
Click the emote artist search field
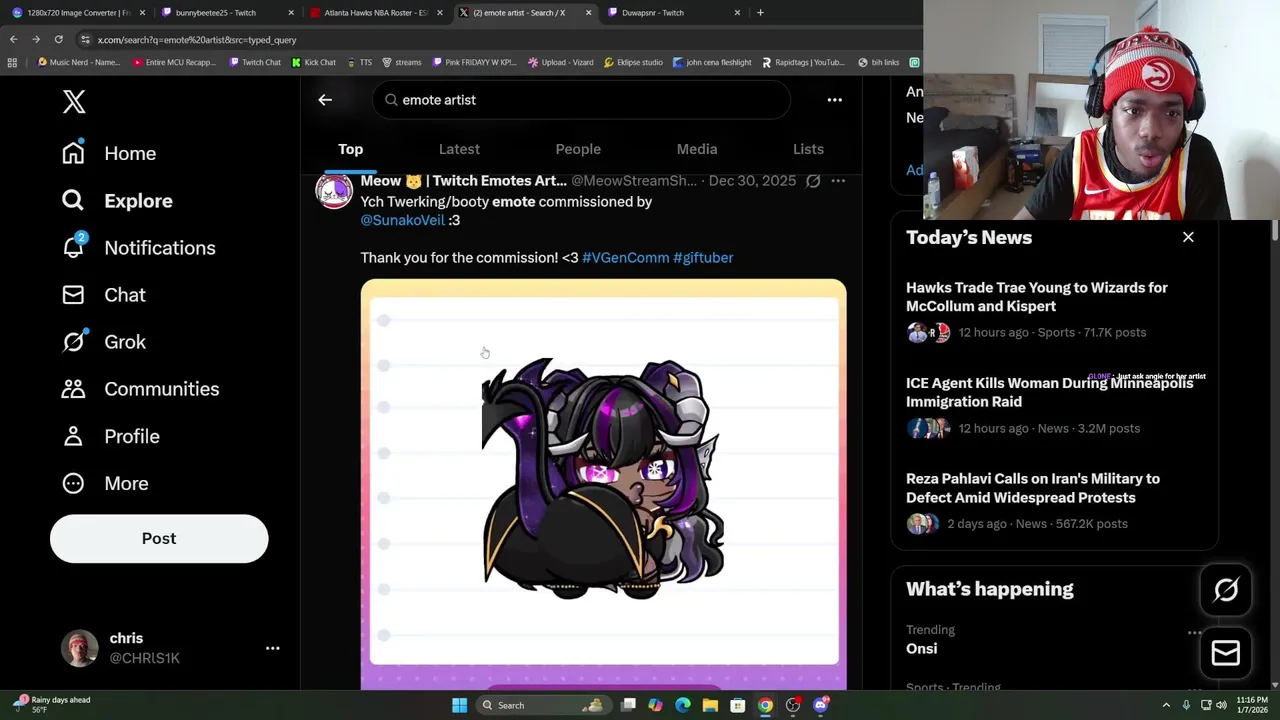coord(582,100)
